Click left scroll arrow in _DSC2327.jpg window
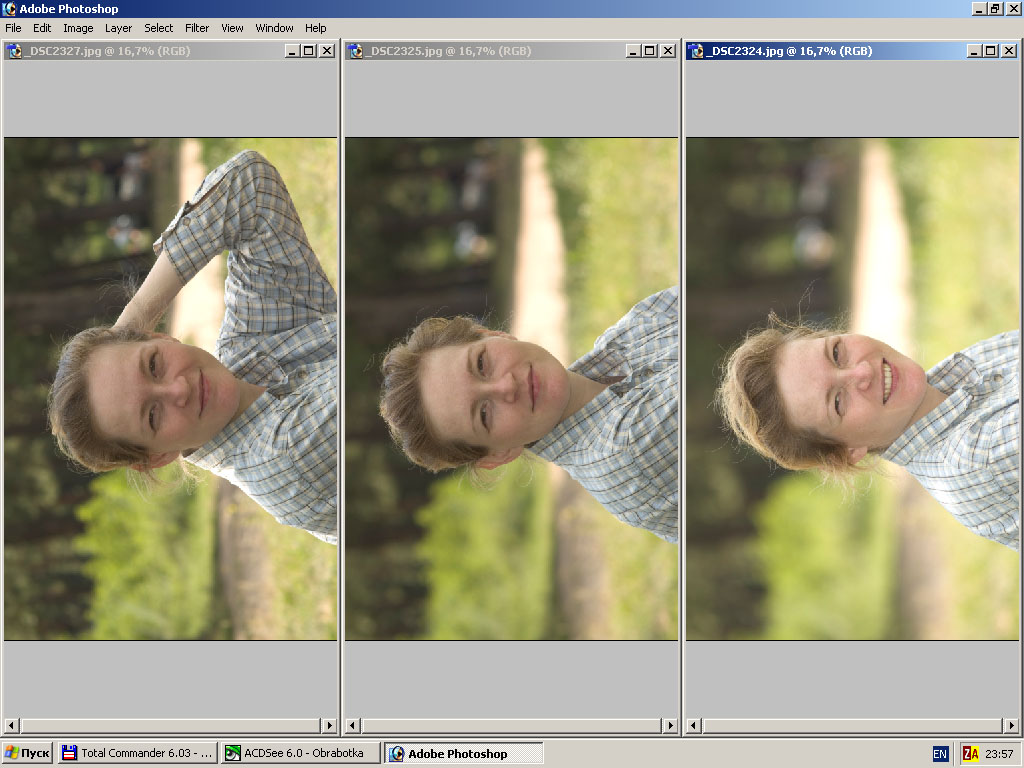This screenshot has height=768, width=1024. click(x=12, y=725)
